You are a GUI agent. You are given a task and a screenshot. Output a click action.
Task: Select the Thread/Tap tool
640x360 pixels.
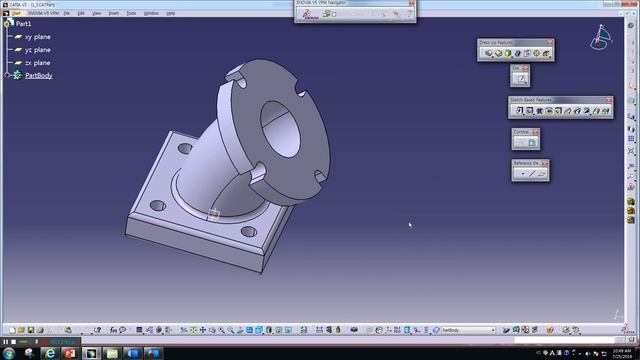click(536, 53)
